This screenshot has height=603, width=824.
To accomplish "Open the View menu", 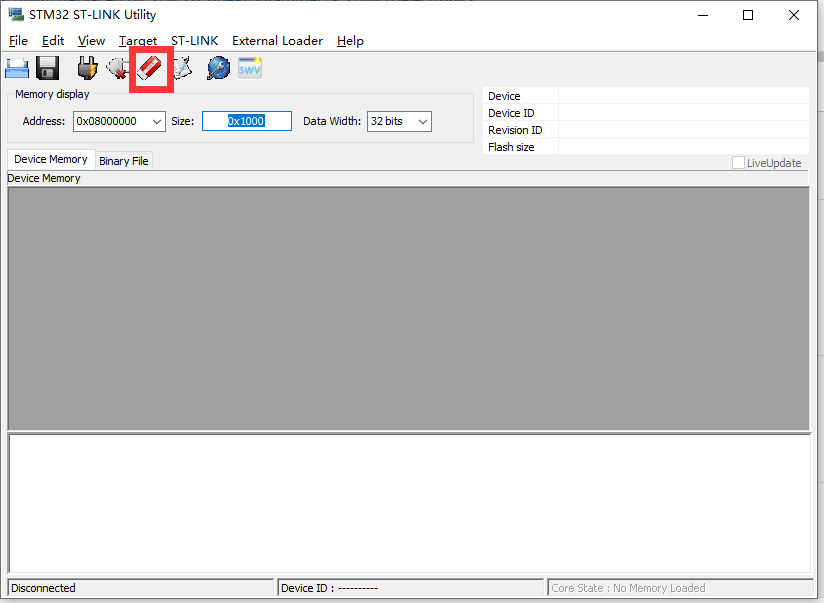I will 91,40.
